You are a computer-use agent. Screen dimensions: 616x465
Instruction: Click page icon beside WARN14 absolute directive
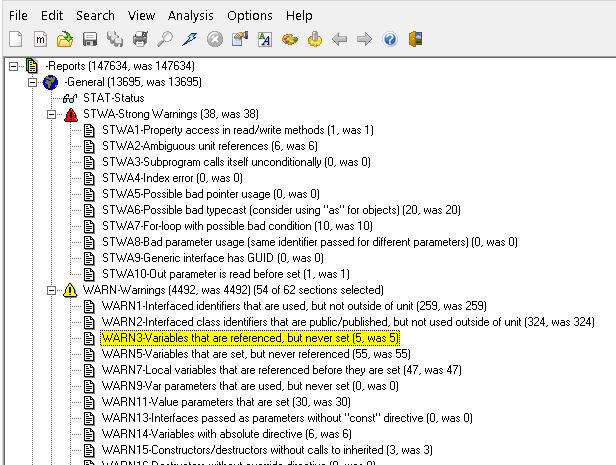90,434
